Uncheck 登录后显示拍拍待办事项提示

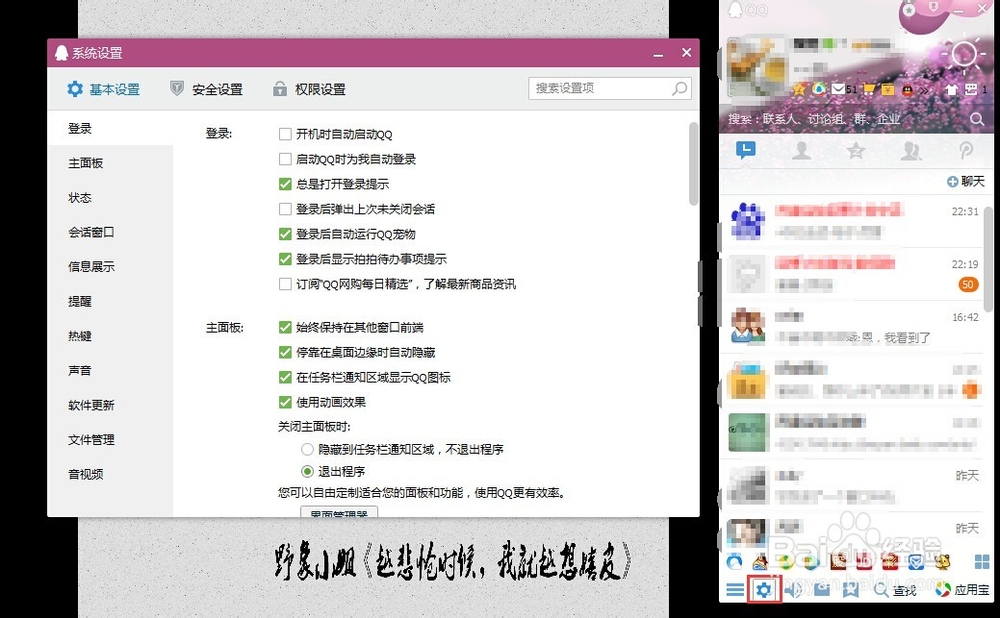(x=285, y=259)
